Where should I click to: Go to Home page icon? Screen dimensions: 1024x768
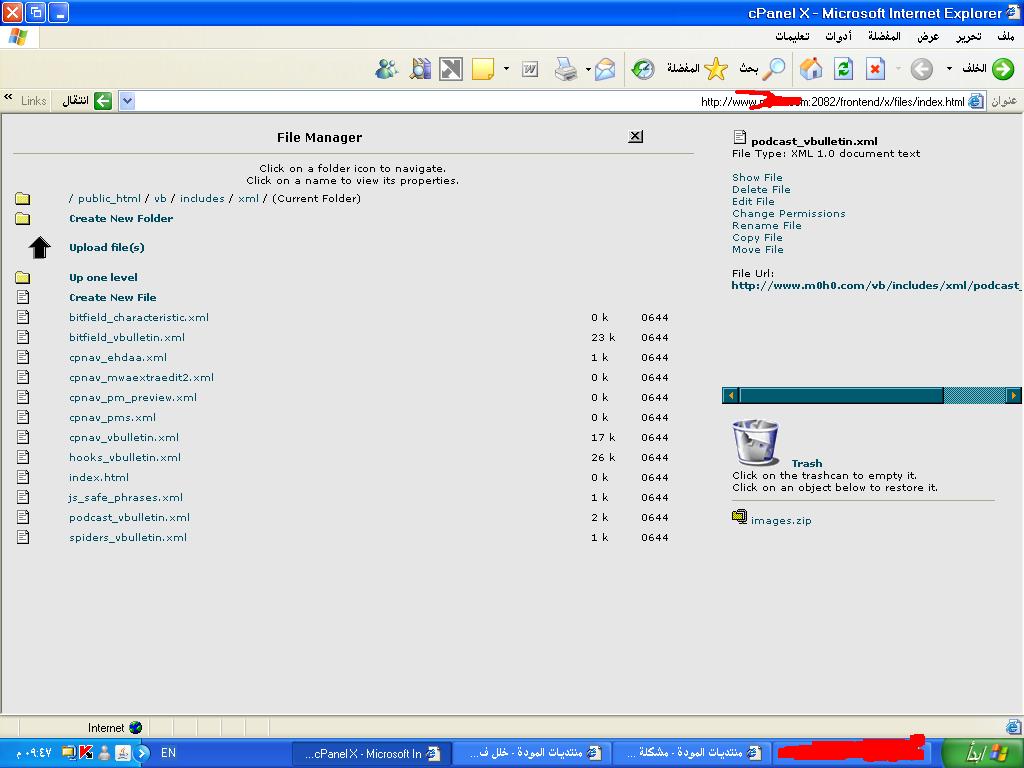click(811, 69)
